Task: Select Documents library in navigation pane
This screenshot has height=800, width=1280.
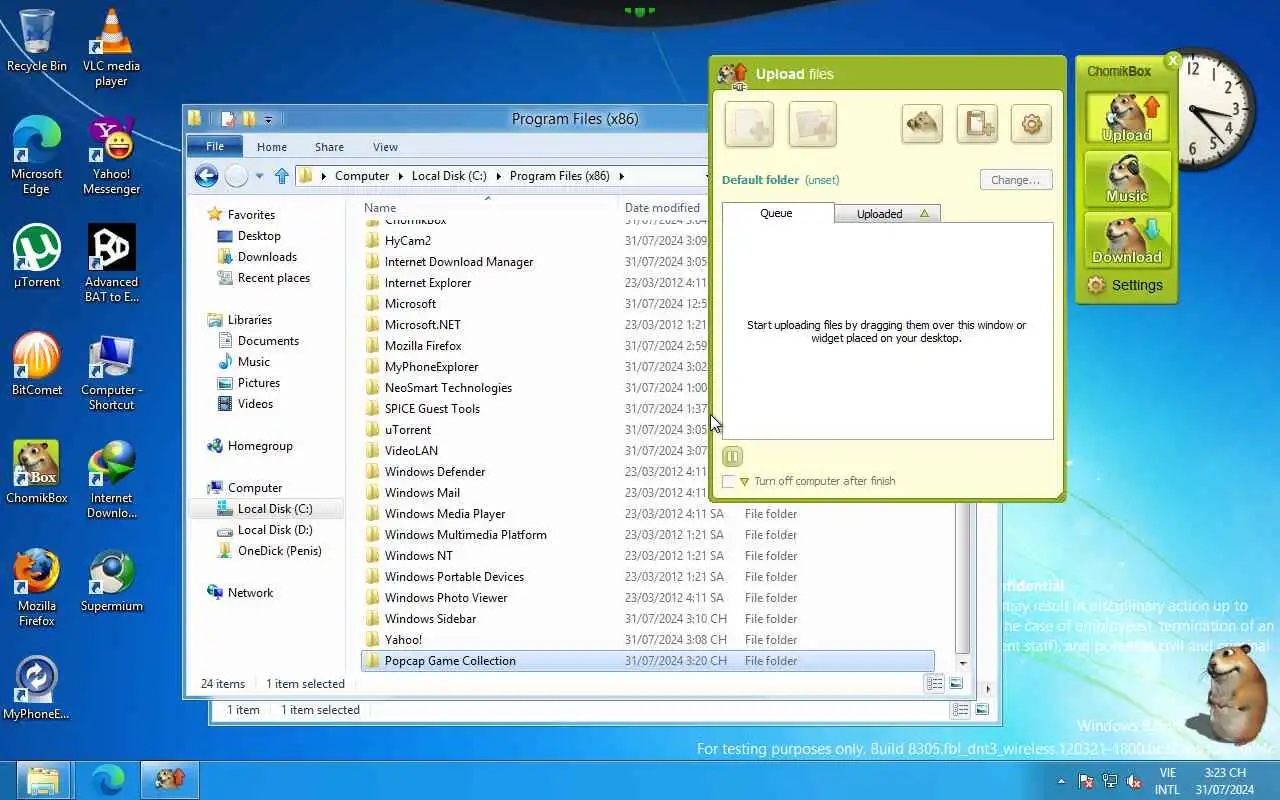Action: click(268, 341)
